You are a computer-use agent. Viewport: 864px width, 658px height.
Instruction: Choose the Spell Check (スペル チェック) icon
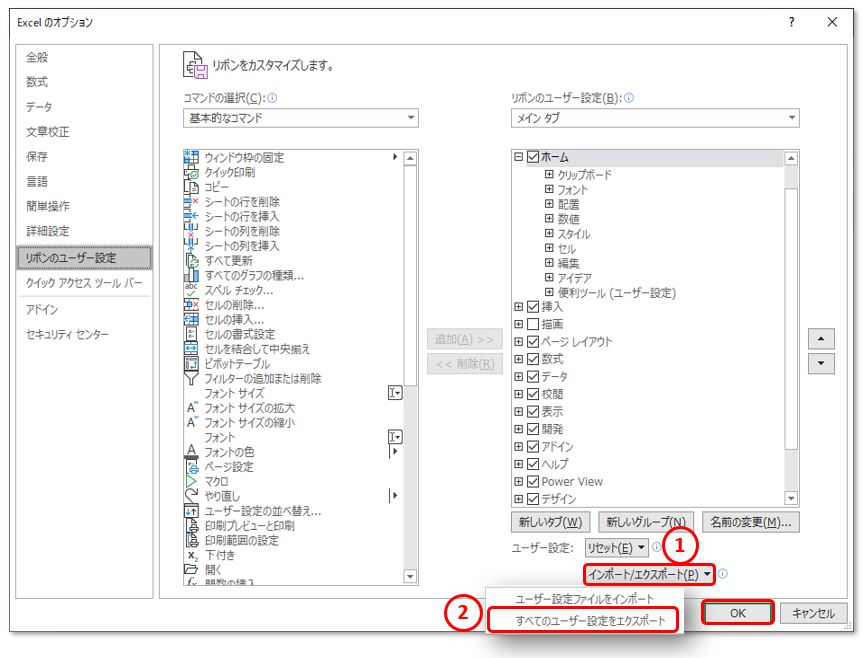click(x=191, y=290)
